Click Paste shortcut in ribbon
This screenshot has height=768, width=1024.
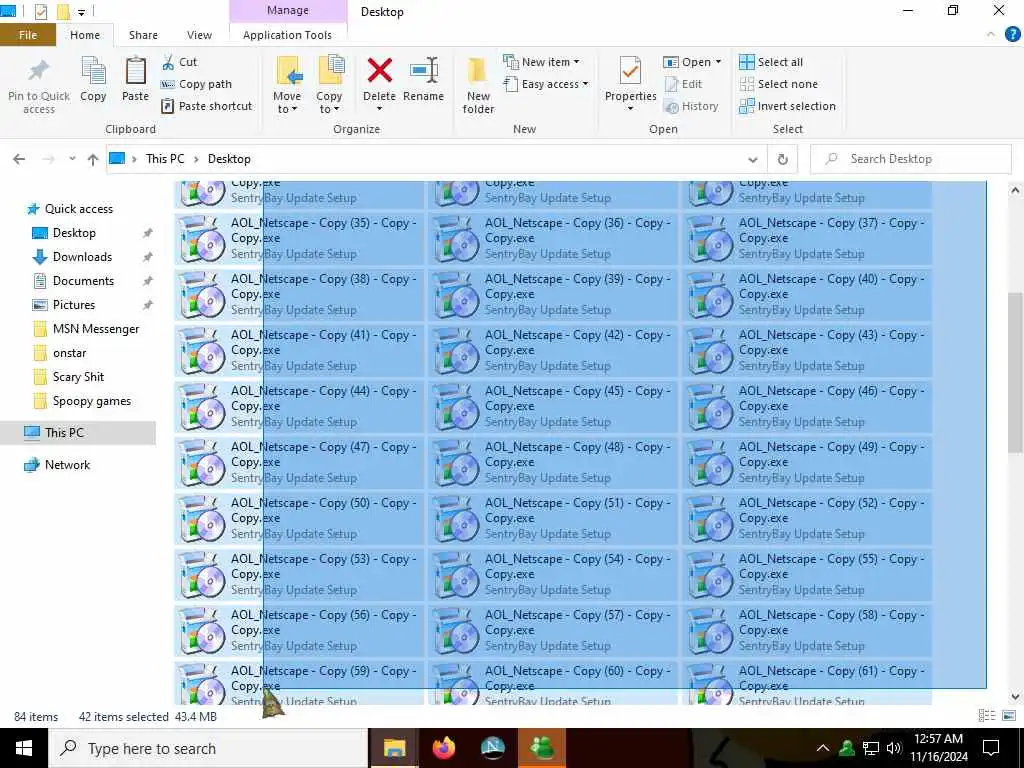(x=206, y=106)
